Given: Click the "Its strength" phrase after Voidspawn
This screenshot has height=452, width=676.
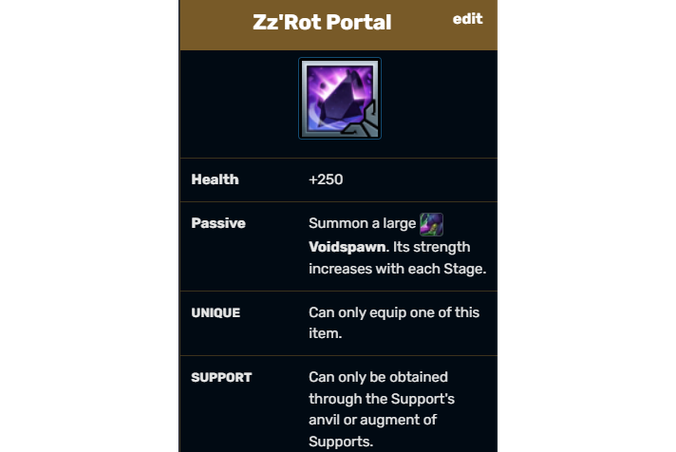Looking at the screenshot, I should (x=432, y=247).
